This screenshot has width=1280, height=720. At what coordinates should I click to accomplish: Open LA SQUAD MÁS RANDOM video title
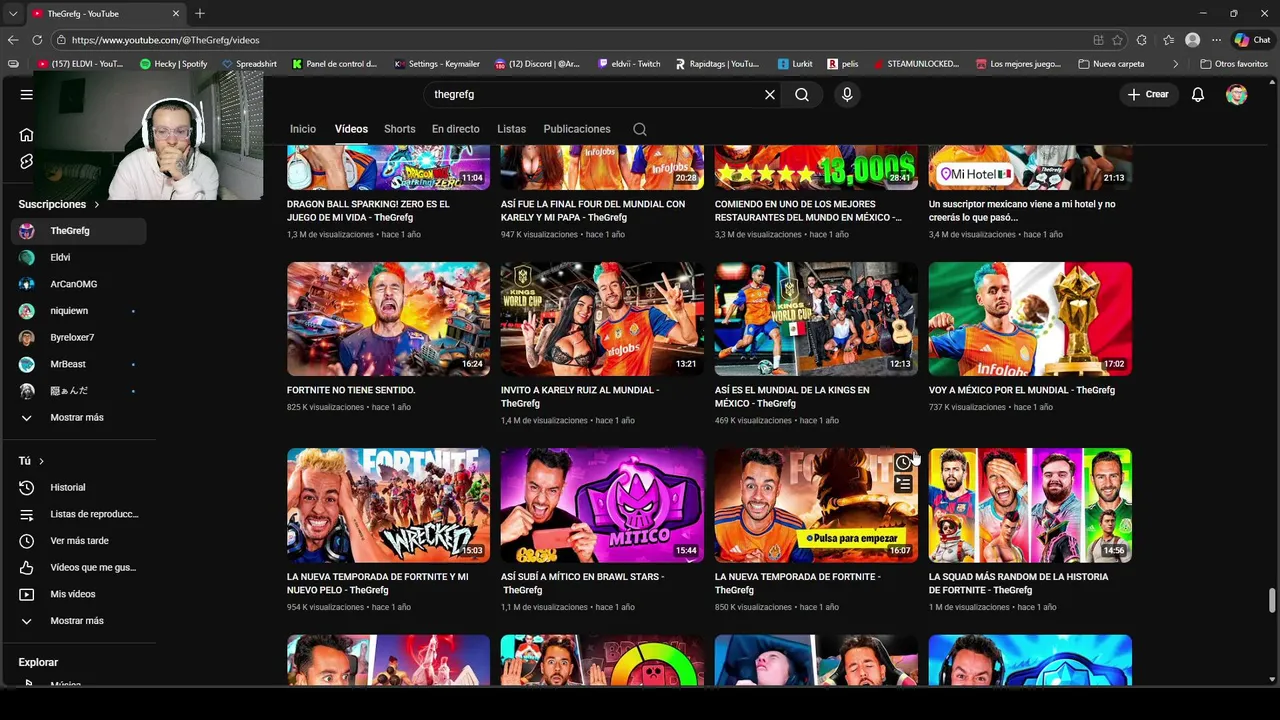(x=1018, y=583)
